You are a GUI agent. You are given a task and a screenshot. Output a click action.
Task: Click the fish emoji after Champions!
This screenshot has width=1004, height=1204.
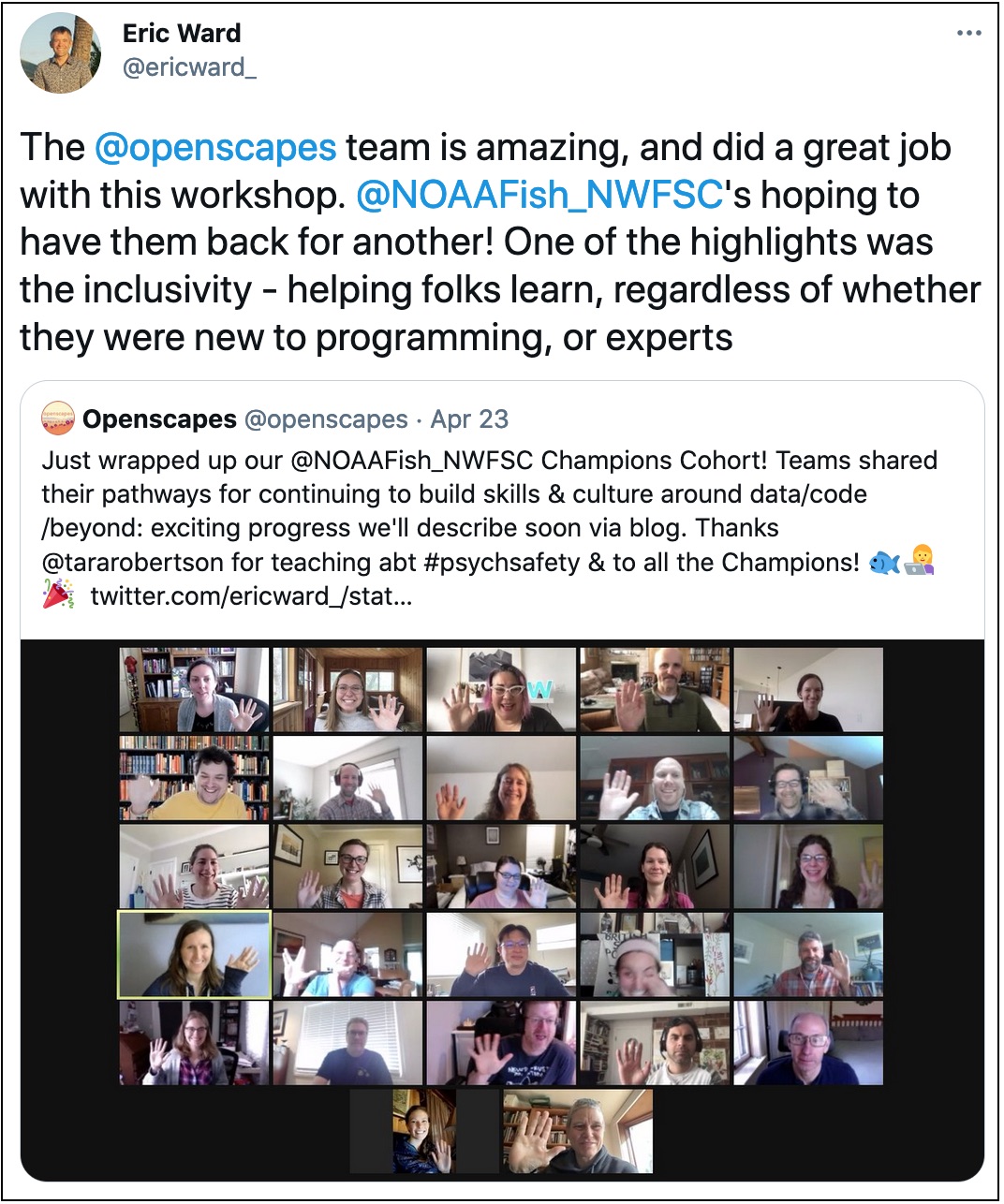885,562
